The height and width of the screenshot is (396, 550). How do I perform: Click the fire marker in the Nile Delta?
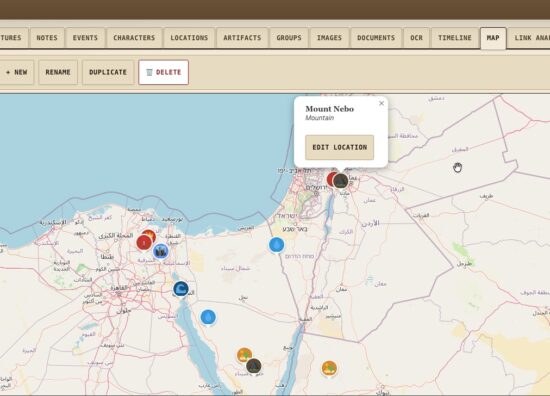(150, 235)
